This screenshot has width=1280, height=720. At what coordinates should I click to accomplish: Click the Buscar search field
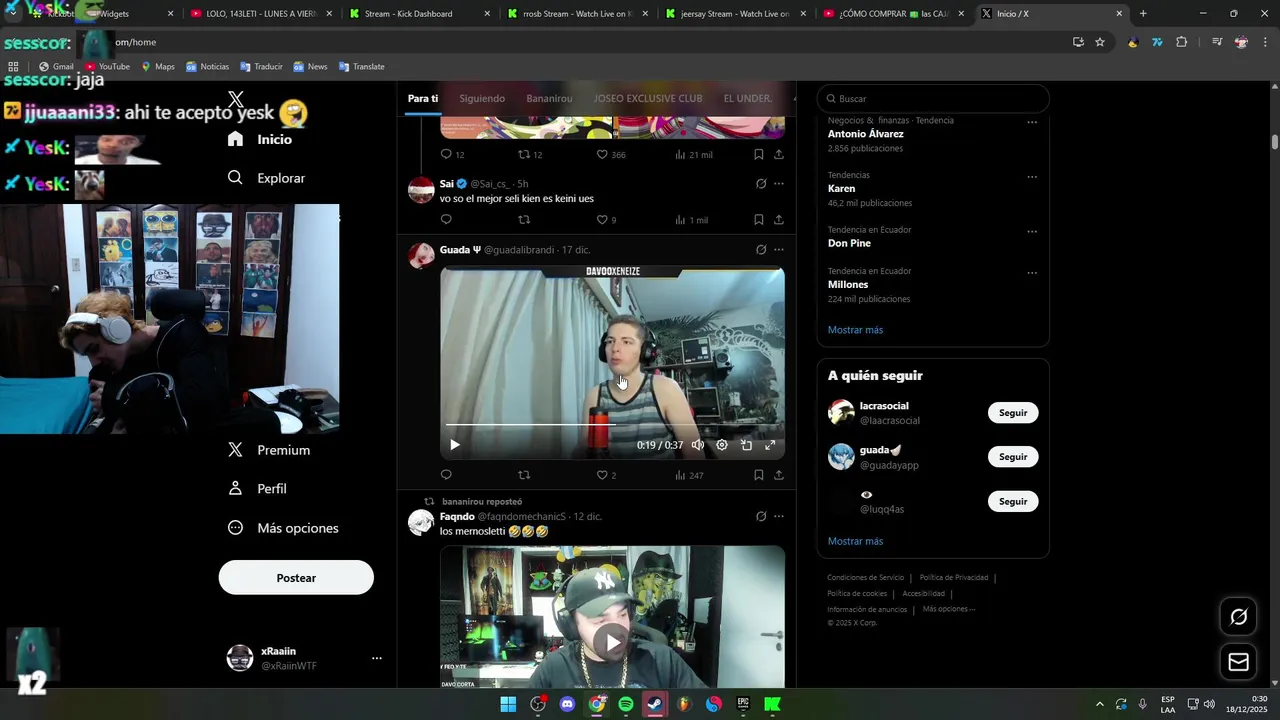click(933, 99)
